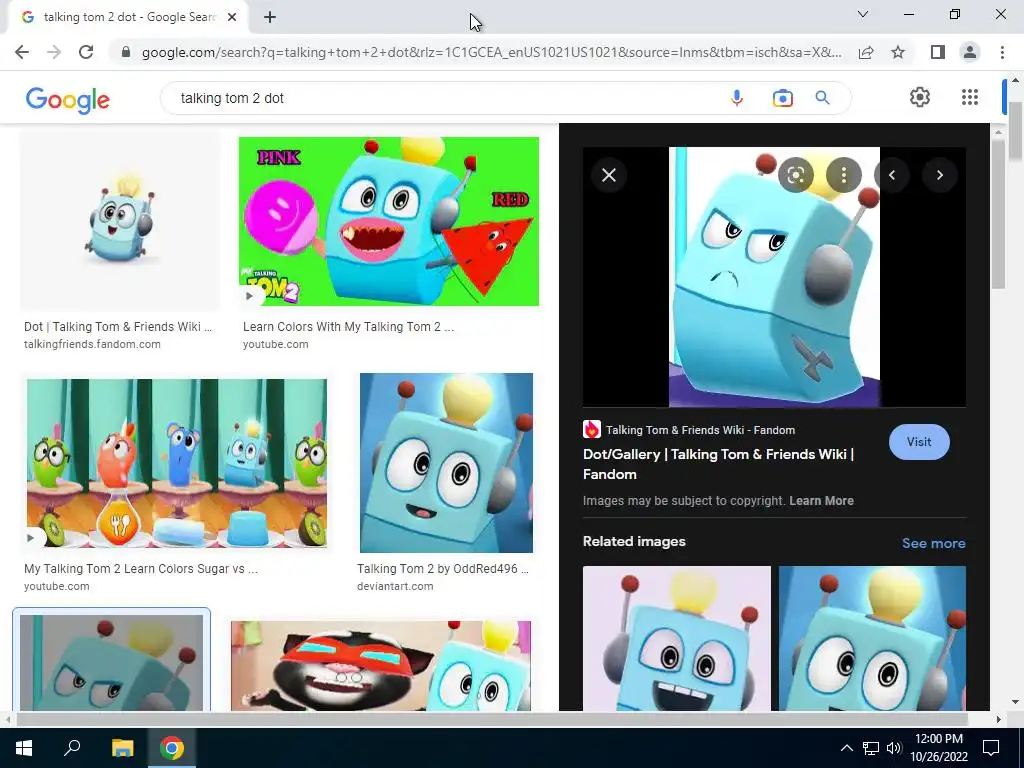
Task: Open the Chrome three-dot menu
Action: 1002,52
